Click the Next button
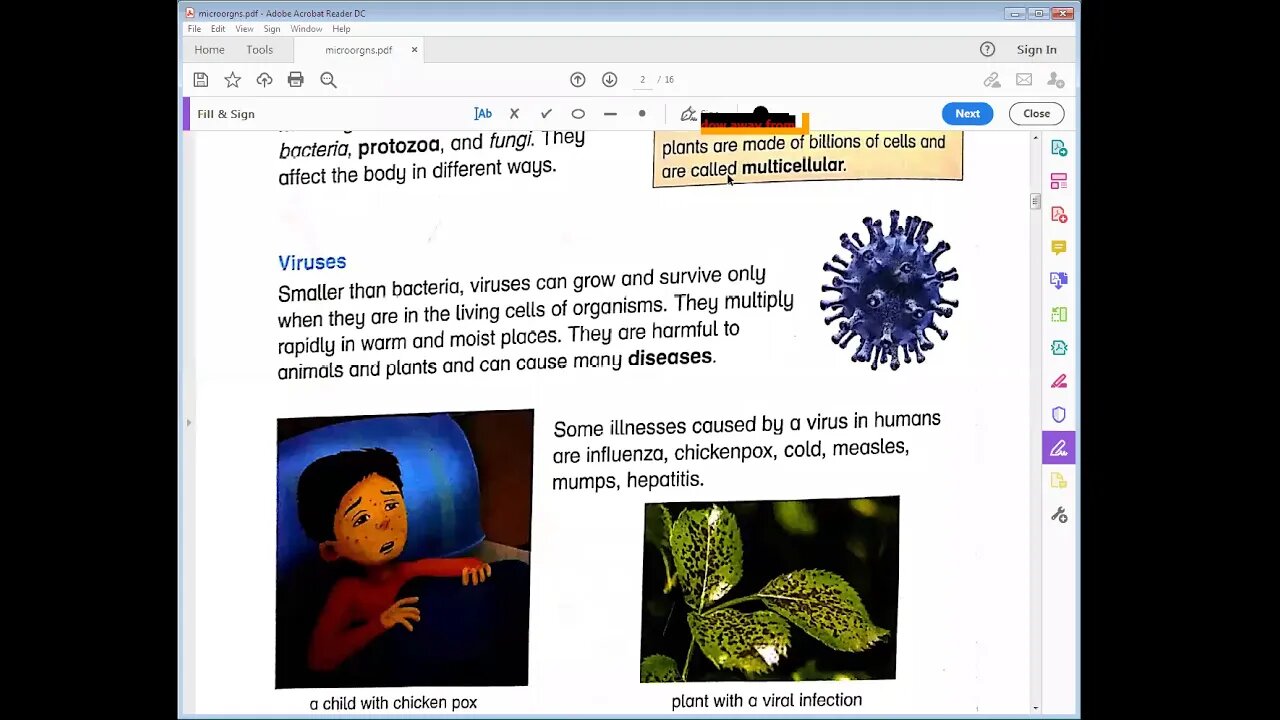This screenshot has width=1280, height=720. (x=967, y=114)
